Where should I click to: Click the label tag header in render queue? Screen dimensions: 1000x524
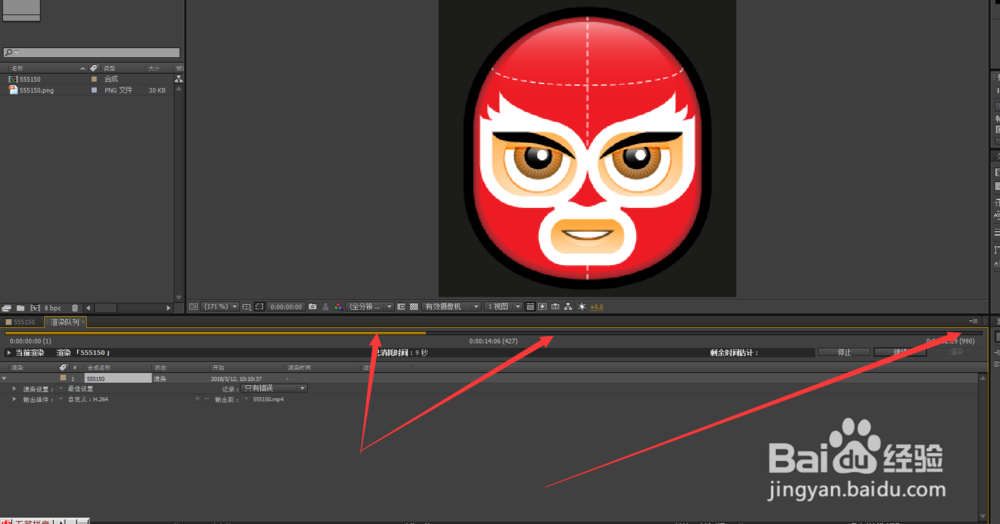coord(63,367)
